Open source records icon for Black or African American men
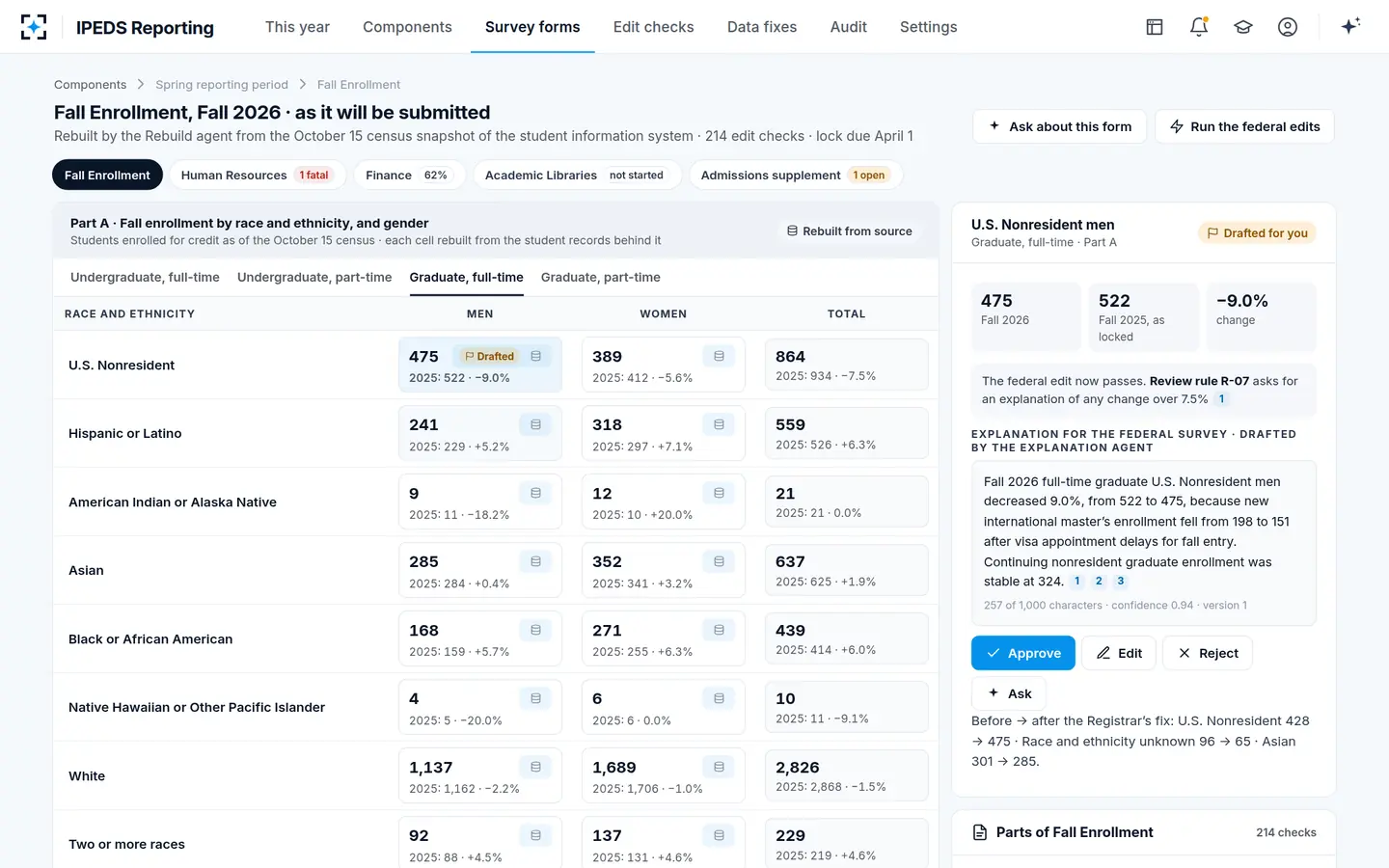 (x=535, y=630)
